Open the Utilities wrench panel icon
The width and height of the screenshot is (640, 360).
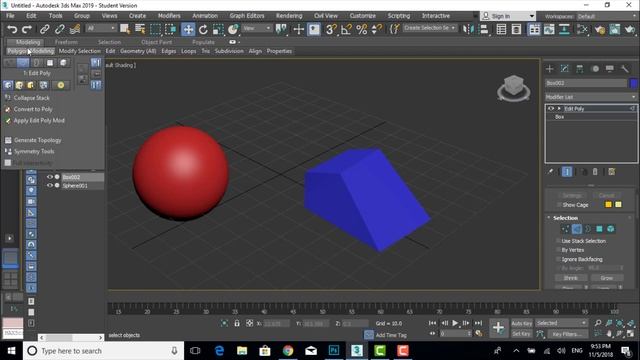tap(625, 69)
